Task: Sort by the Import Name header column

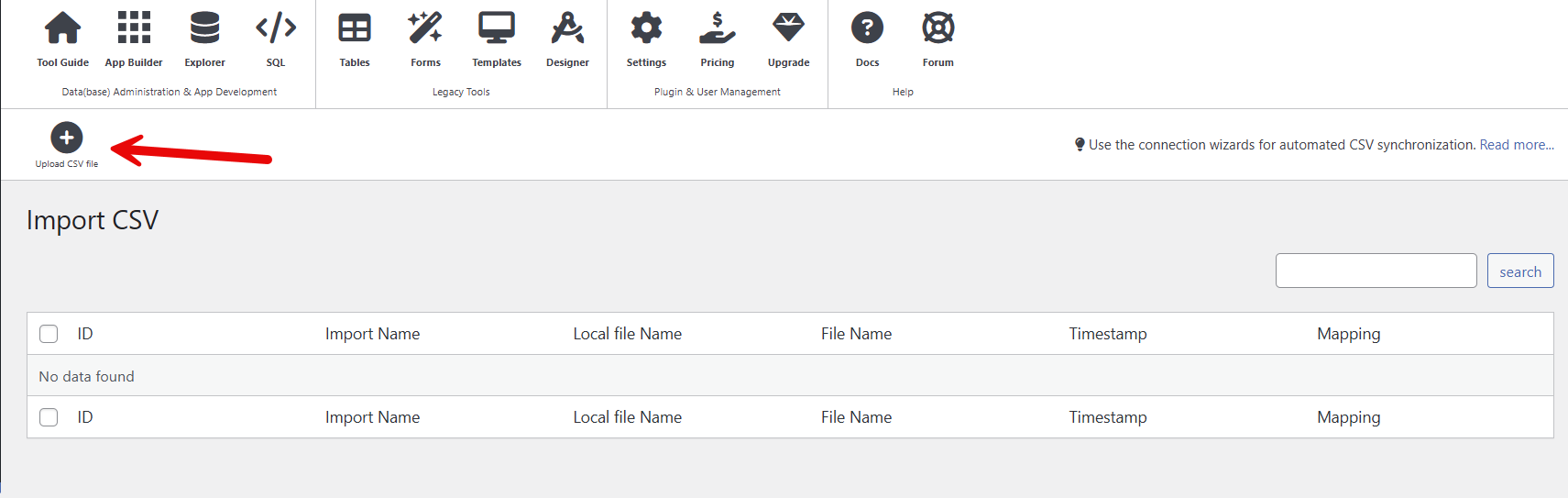Action: click(x=372, y=334)
